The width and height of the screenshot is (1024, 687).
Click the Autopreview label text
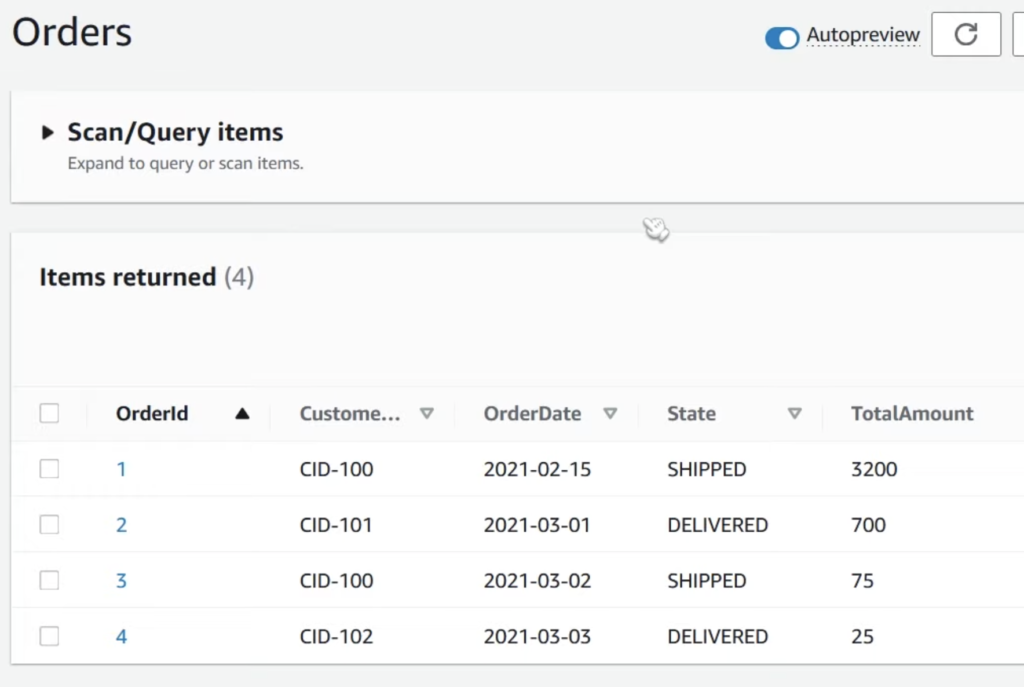pyautogui.click(x=862, y=35)
